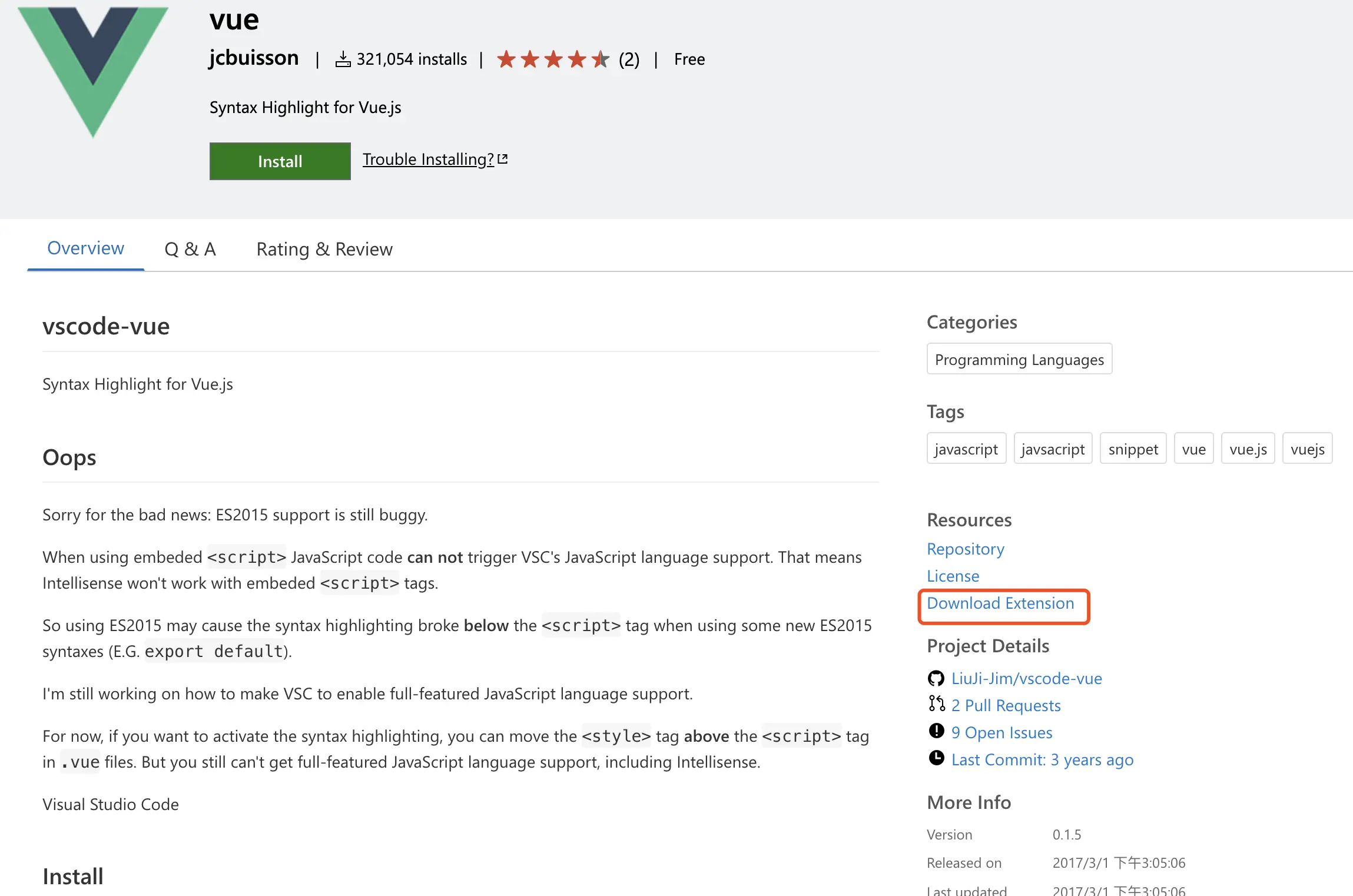Click the Programming Languages category tag
This screenshot has height=896, width=1353.
click(x=1019, y=359)
